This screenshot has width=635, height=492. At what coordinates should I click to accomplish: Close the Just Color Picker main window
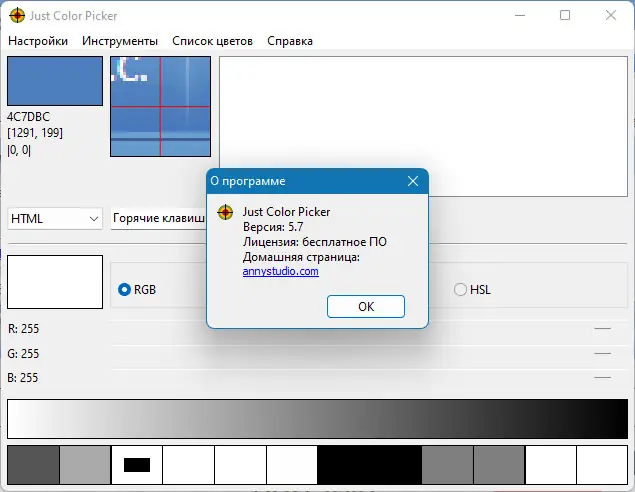(x=611, y=15)
